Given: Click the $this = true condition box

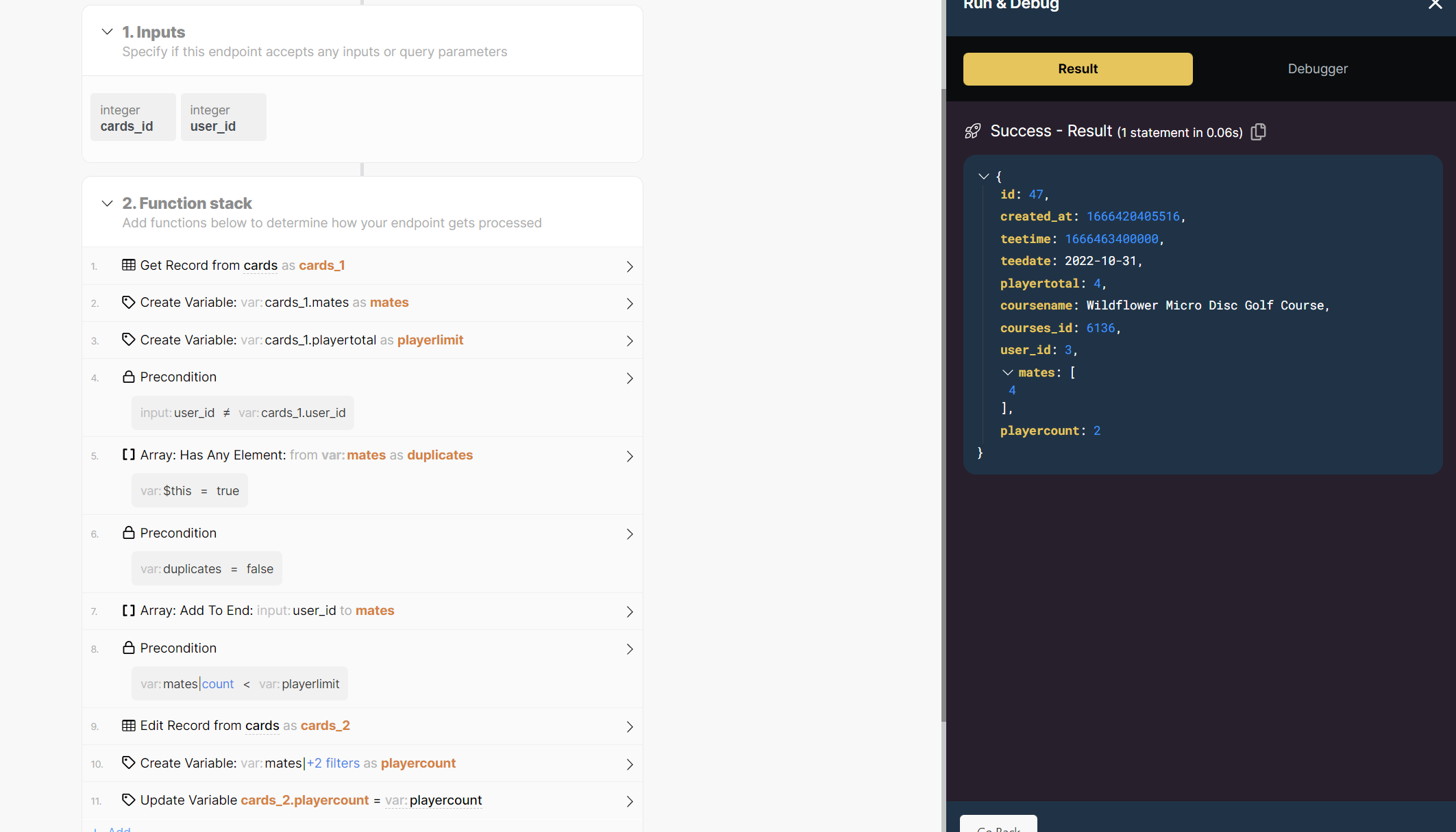Looking at the screenshot, I should (190, 491).
